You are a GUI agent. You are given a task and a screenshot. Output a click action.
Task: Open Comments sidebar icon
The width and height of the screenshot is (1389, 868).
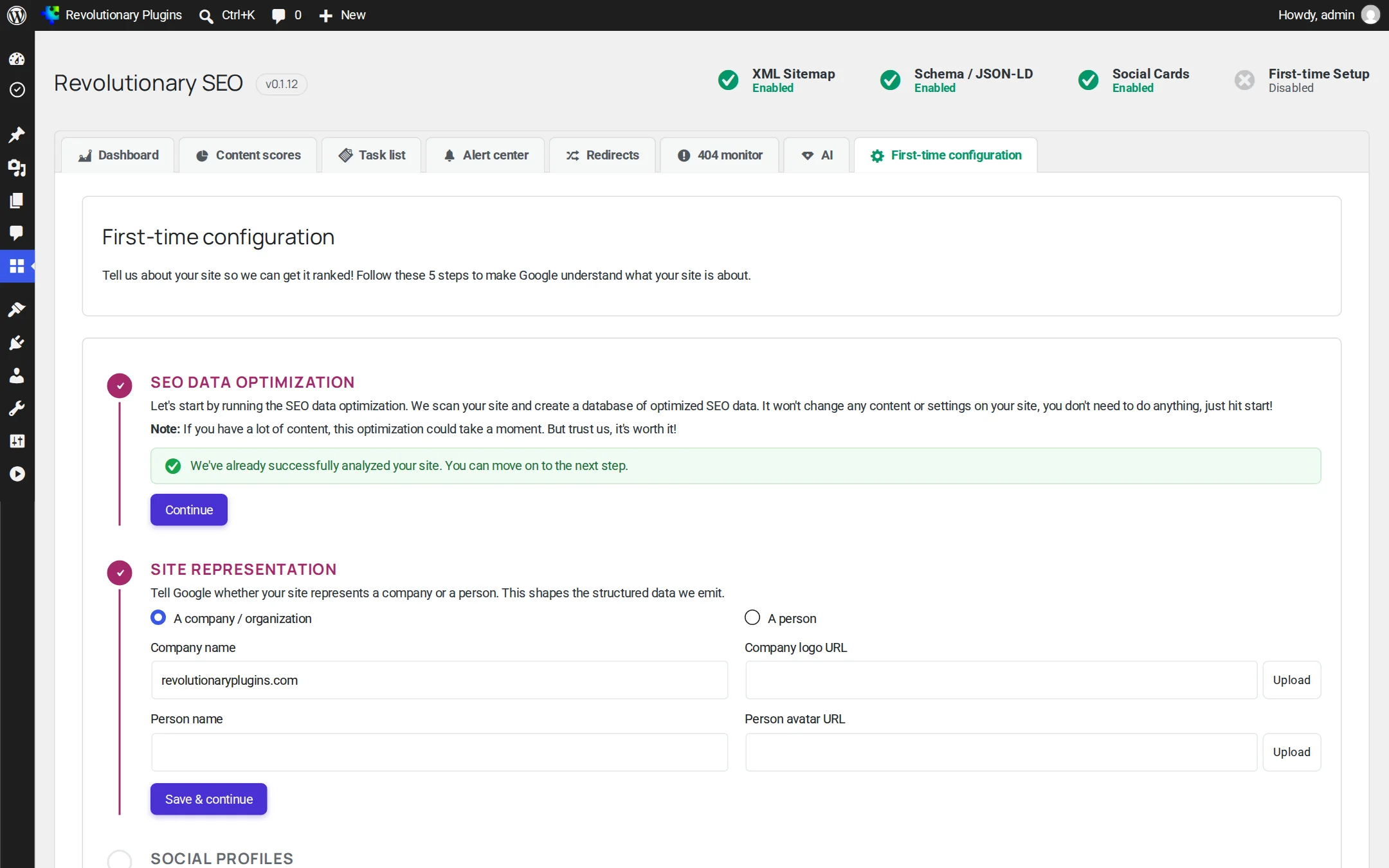(x=17, y=233)
